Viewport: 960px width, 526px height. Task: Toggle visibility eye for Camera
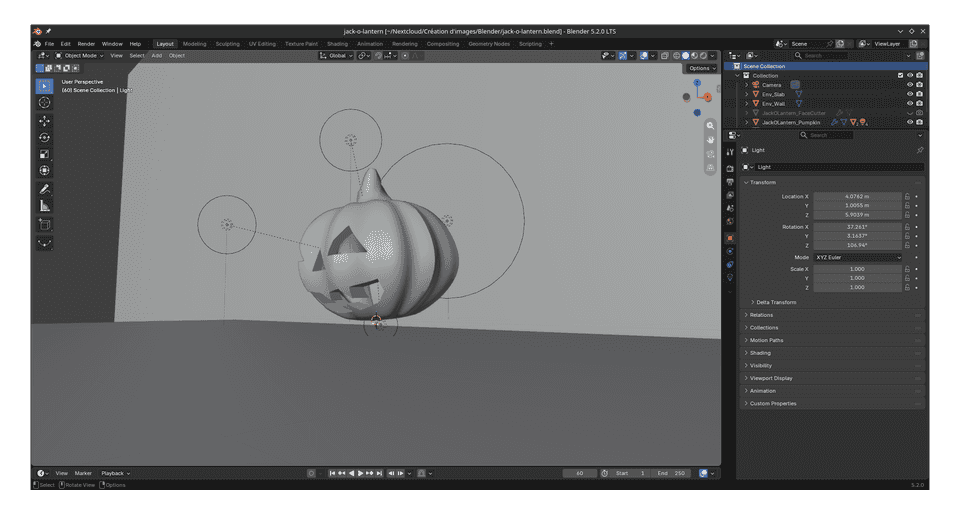click(910, 85)
